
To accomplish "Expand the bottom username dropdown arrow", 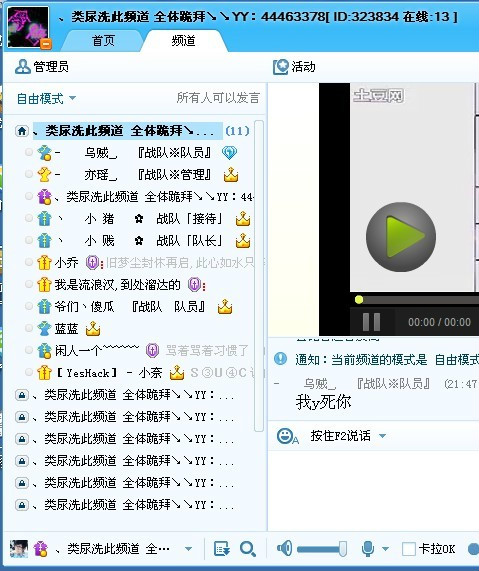I will point(188,549).
